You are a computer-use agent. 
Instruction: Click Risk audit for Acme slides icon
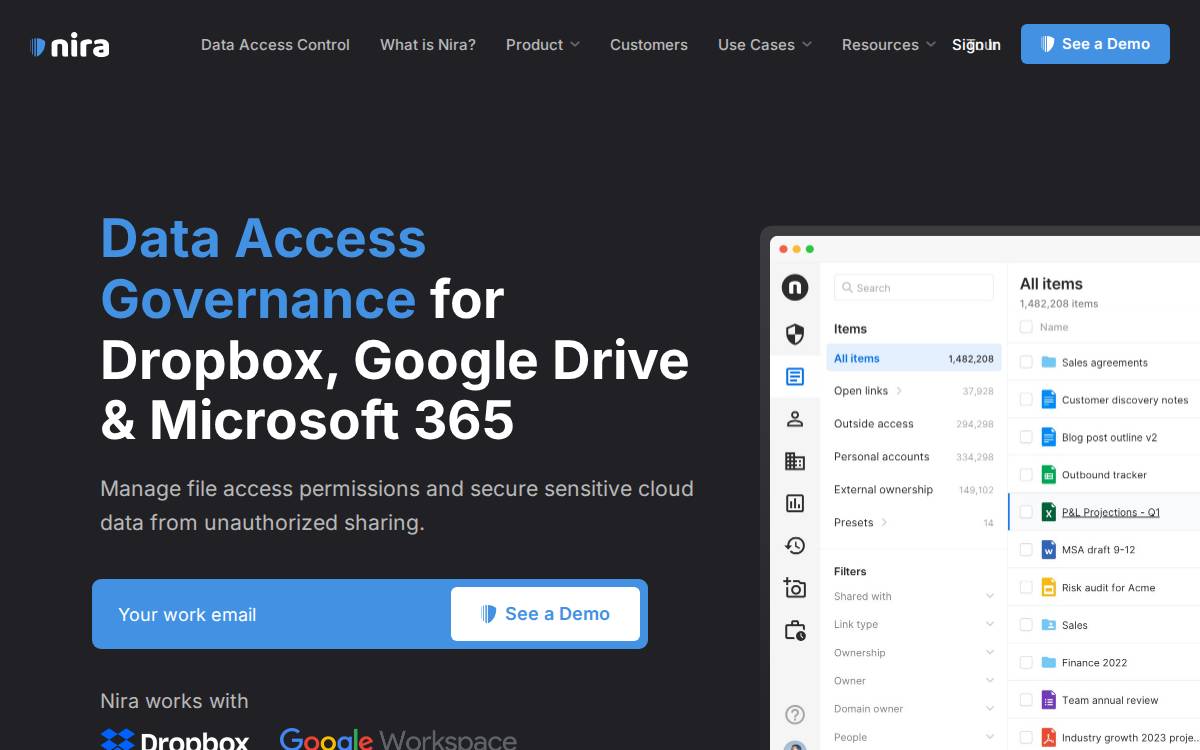pos(1049,587)
